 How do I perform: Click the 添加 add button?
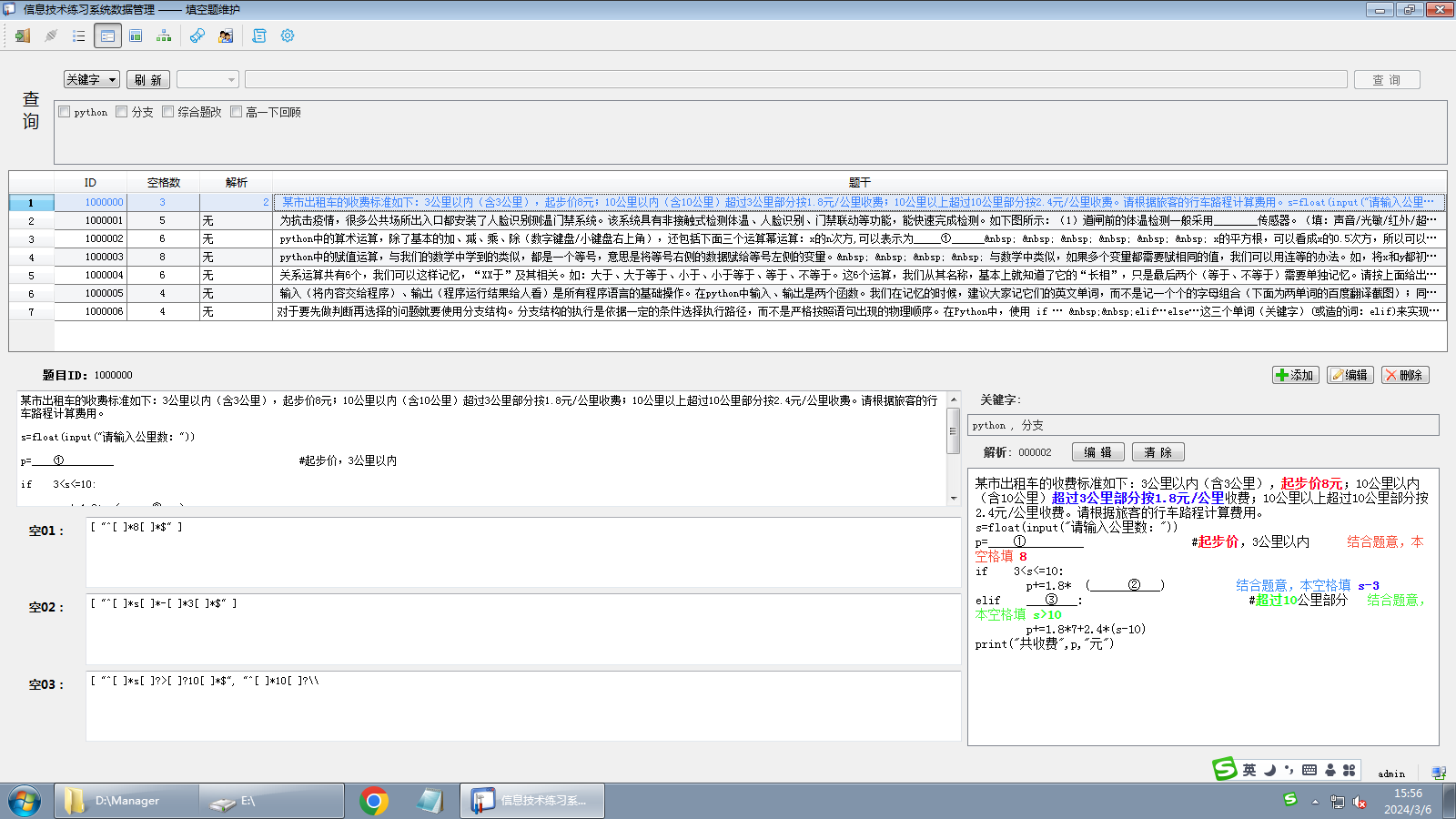click(1295, 375)
